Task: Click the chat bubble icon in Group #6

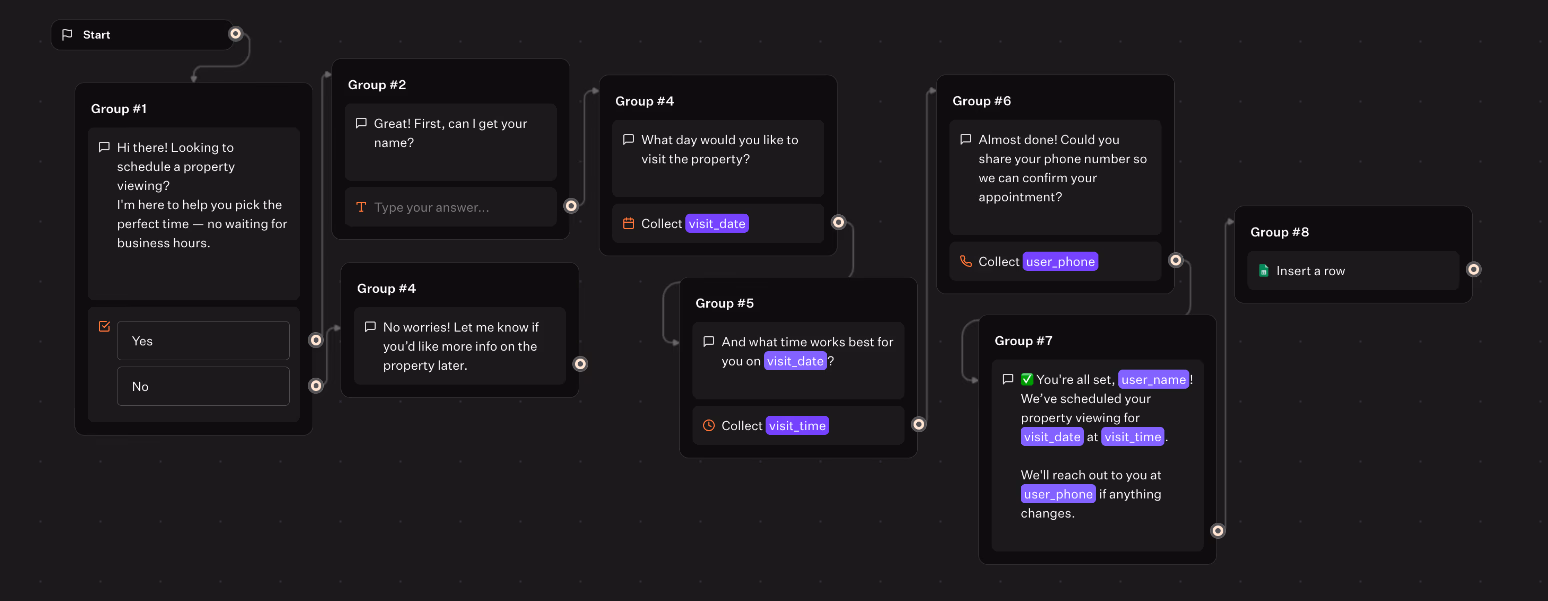Action: point(965,140)
